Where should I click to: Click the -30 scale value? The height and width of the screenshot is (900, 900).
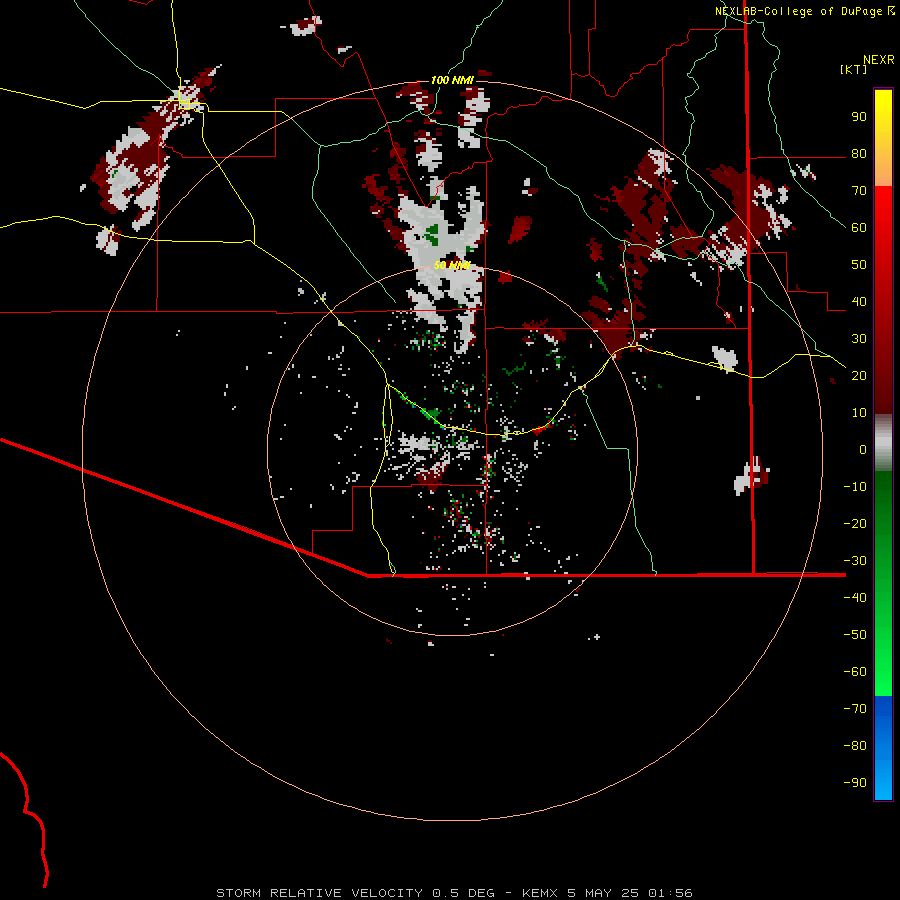(x=855, y=561)
